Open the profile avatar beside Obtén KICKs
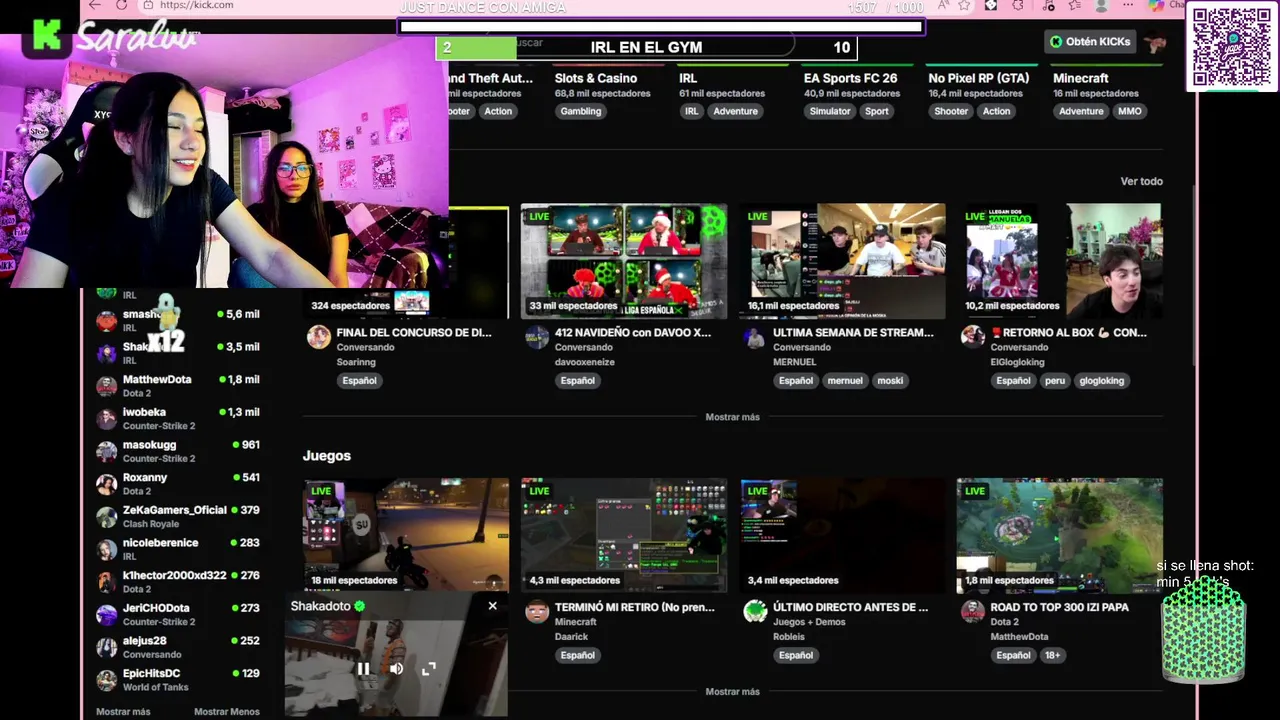 pyautogui.click(x=1155, y=42)
